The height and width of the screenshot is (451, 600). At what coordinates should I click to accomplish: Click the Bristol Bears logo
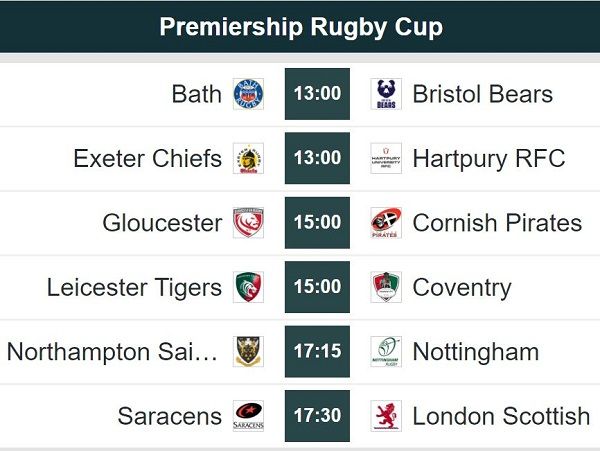[386, 94]
